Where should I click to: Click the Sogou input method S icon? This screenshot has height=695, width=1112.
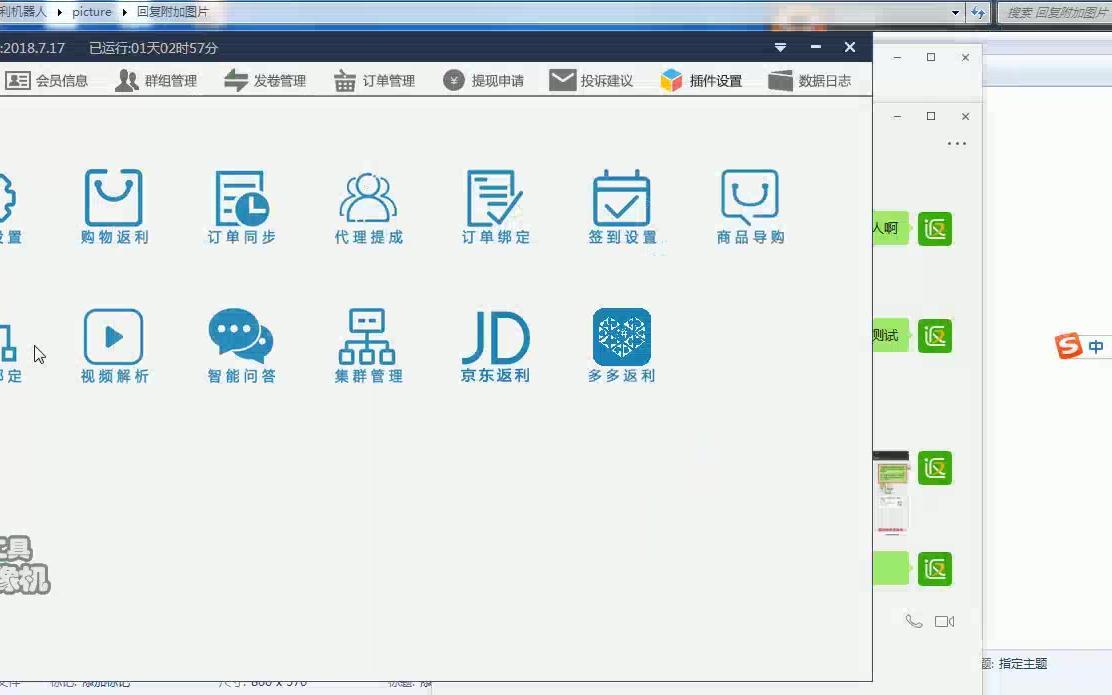tap(1068, 346)
